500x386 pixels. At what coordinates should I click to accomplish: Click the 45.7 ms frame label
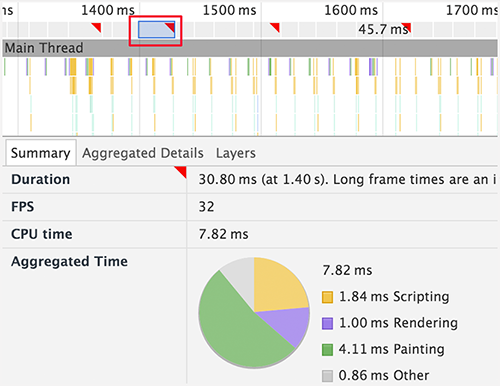[383, 29]
